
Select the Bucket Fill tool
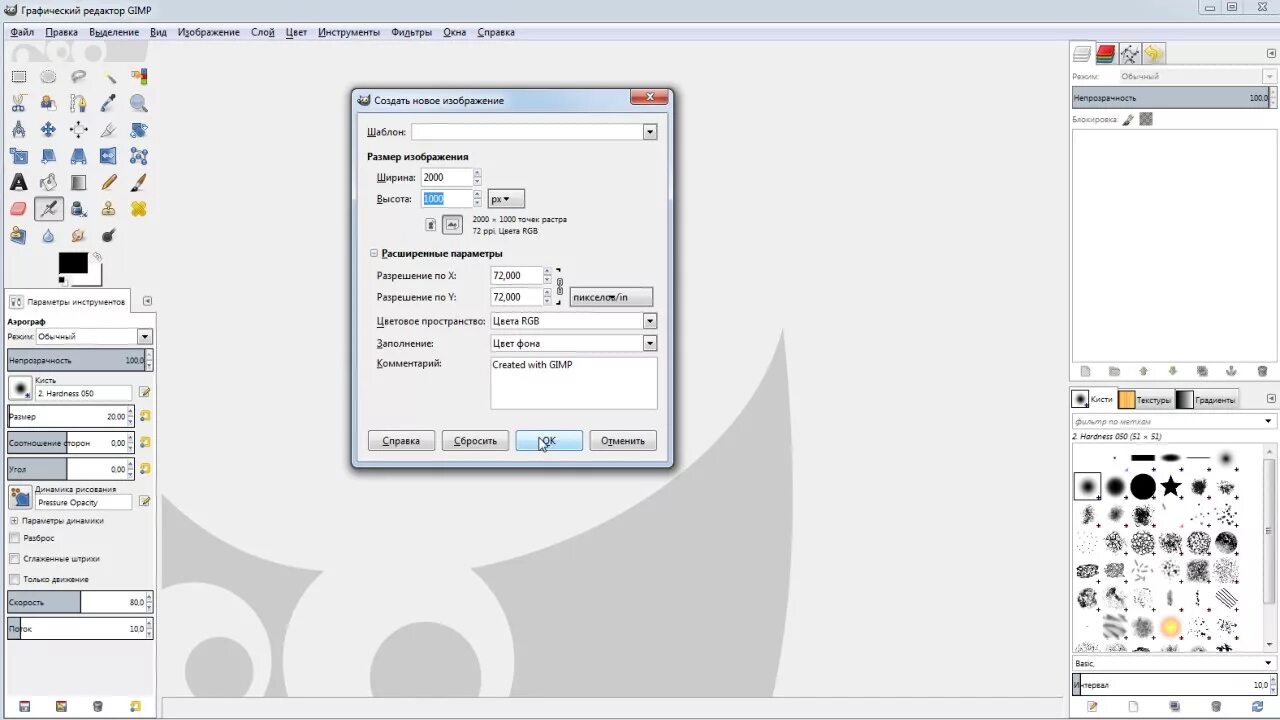pyautogui.click(x=48, y=182)
